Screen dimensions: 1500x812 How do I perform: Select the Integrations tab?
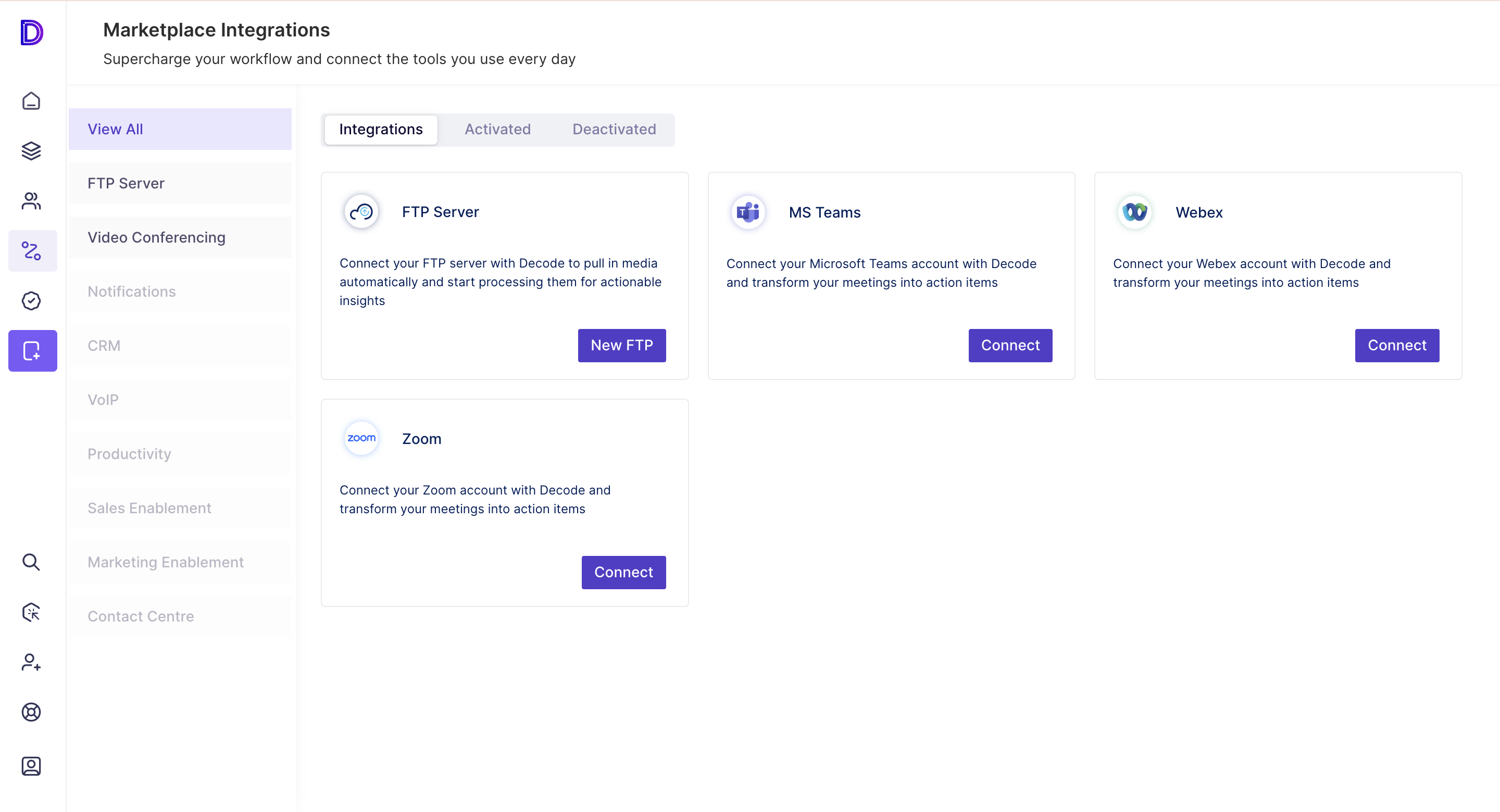[381, 129]
